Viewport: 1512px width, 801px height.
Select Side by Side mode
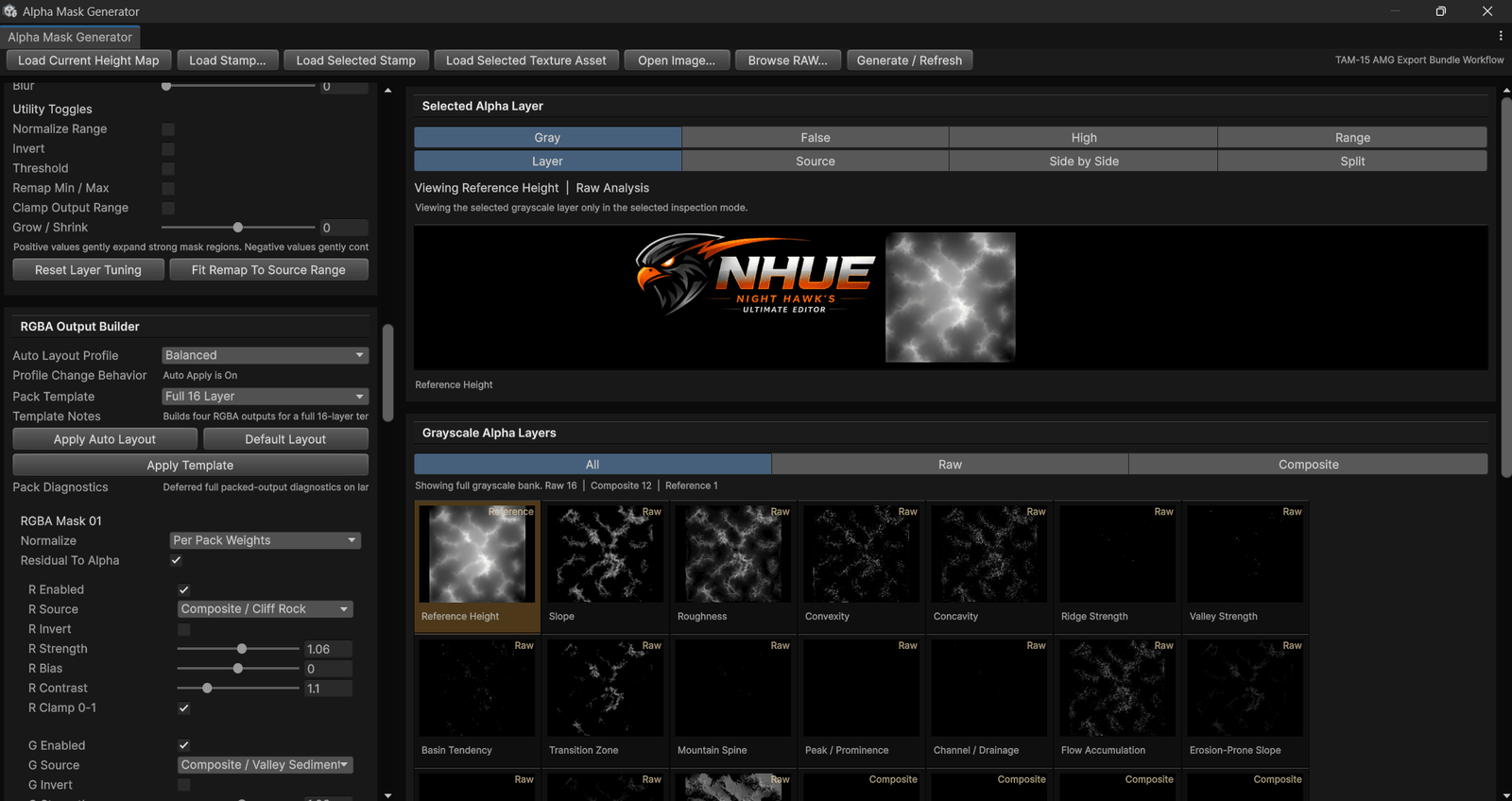(x=1084, y=162)
